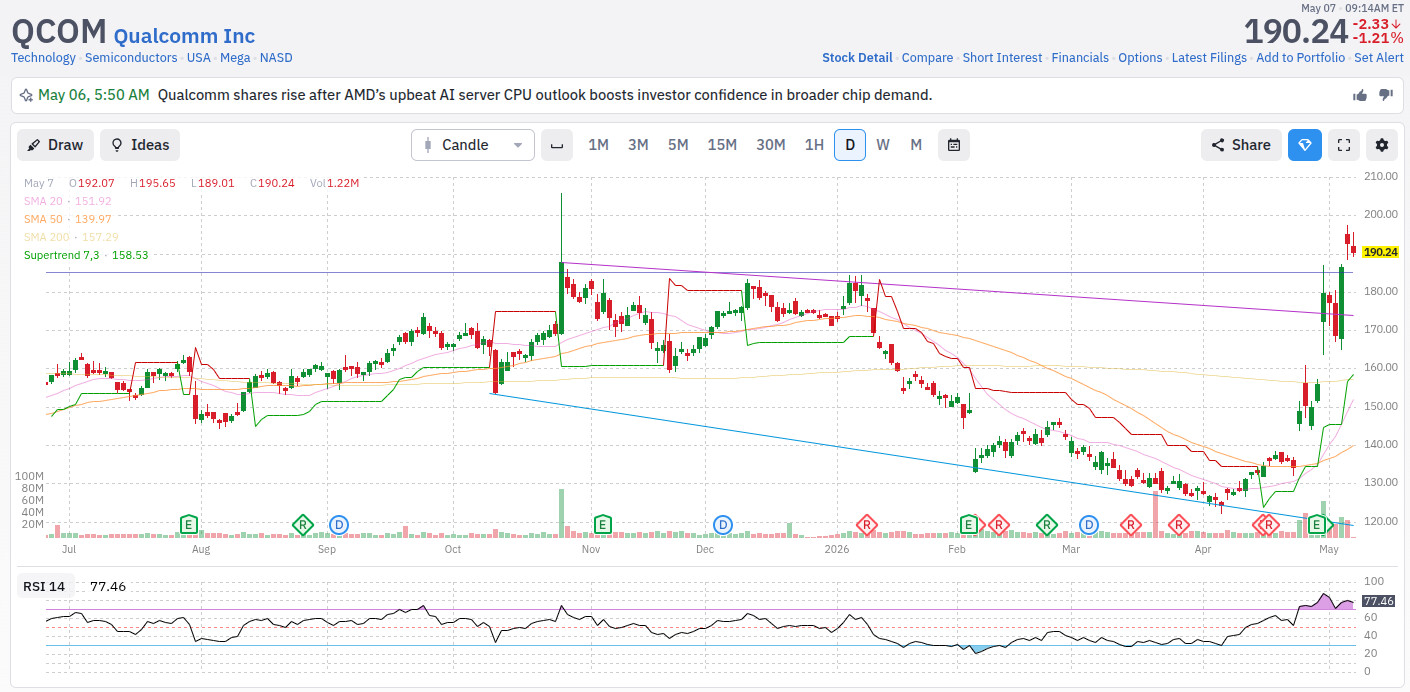Click the Supertrend 7,3 legend entry

(86, 255)
